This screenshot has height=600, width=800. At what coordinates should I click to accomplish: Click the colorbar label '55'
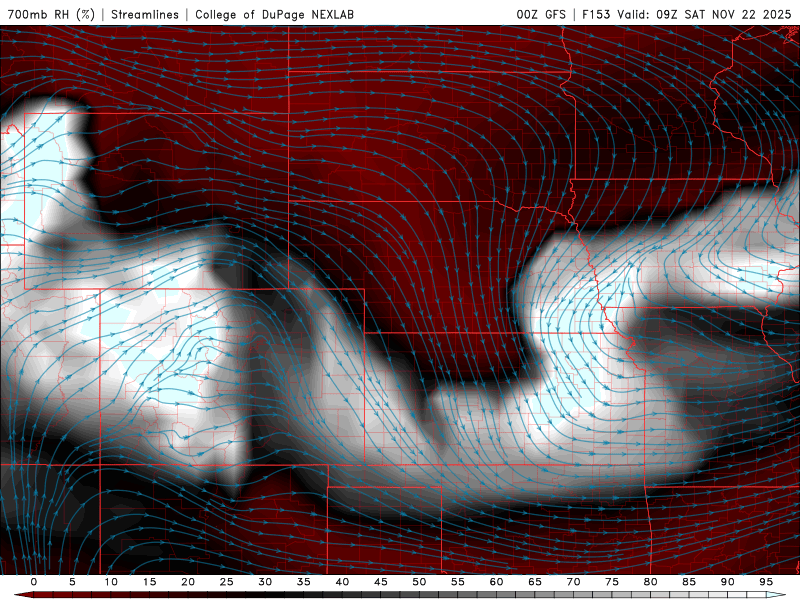pos(458,582)
